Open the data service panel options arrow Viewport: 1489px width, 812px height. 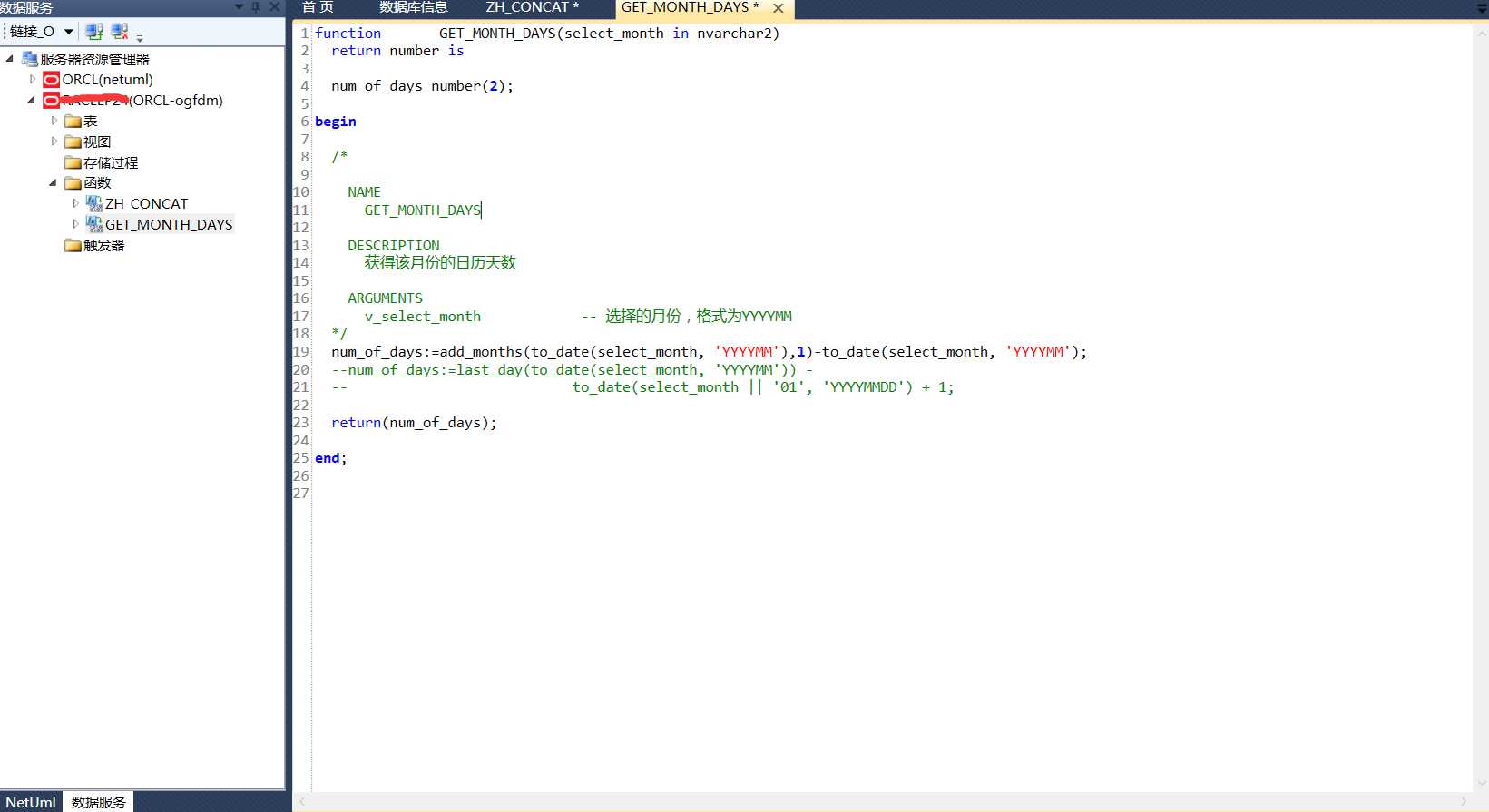point(239,6)
